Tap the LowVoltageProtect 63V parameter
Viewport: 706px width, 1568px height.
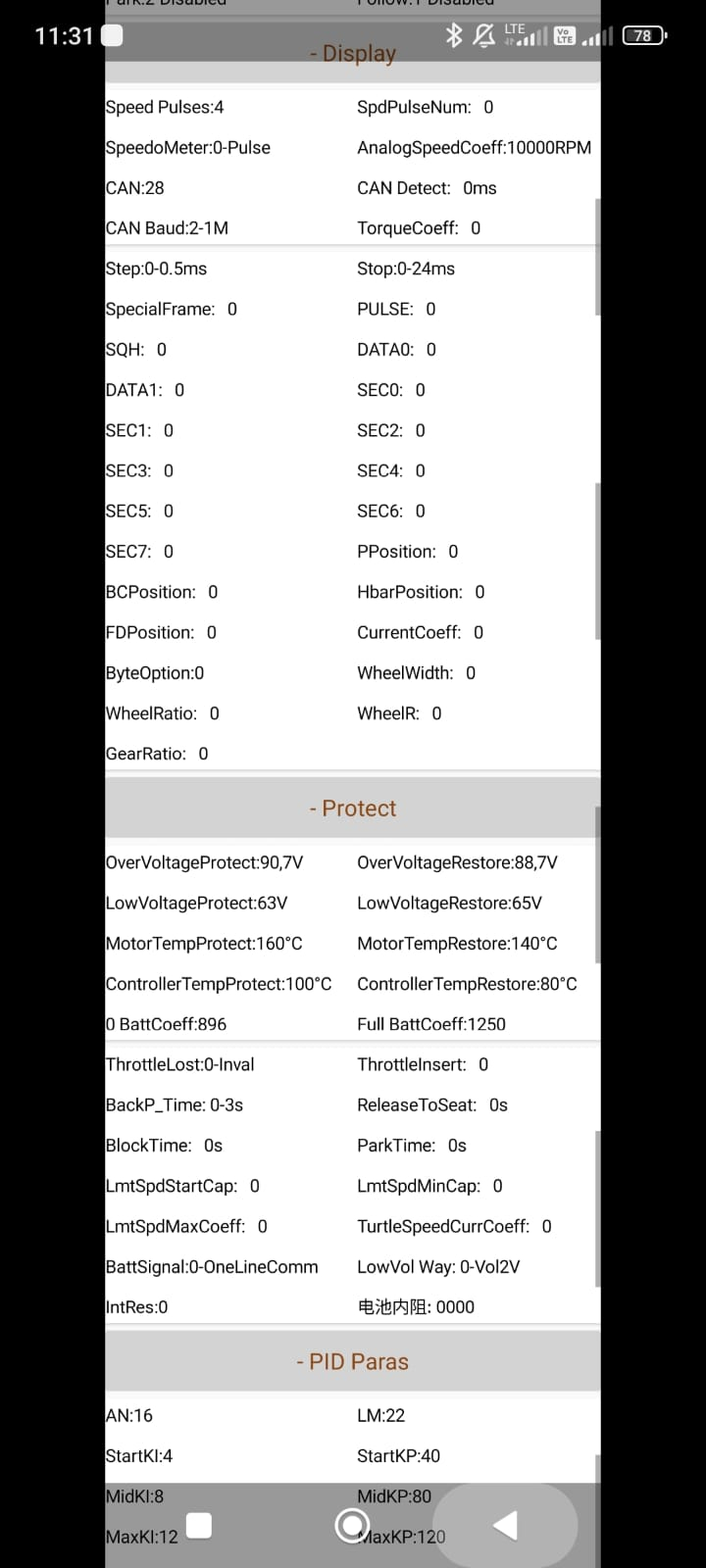click(x=196, y=904)
